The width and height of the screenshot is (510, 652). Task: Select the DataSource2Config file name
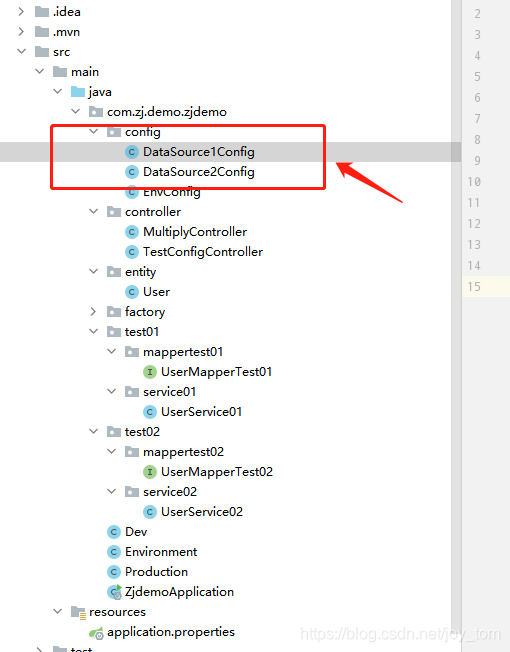tap(199, 172)
